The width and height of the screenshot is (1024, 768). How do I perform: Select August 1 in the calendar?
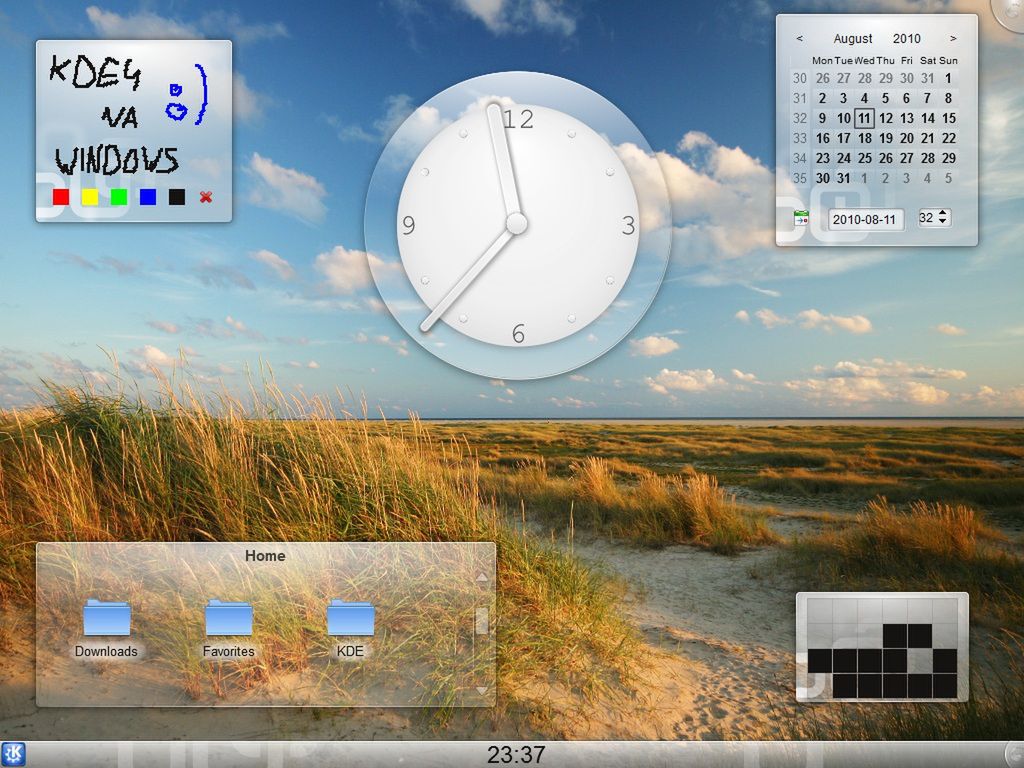pyautogui.click(x=948, y=78)
